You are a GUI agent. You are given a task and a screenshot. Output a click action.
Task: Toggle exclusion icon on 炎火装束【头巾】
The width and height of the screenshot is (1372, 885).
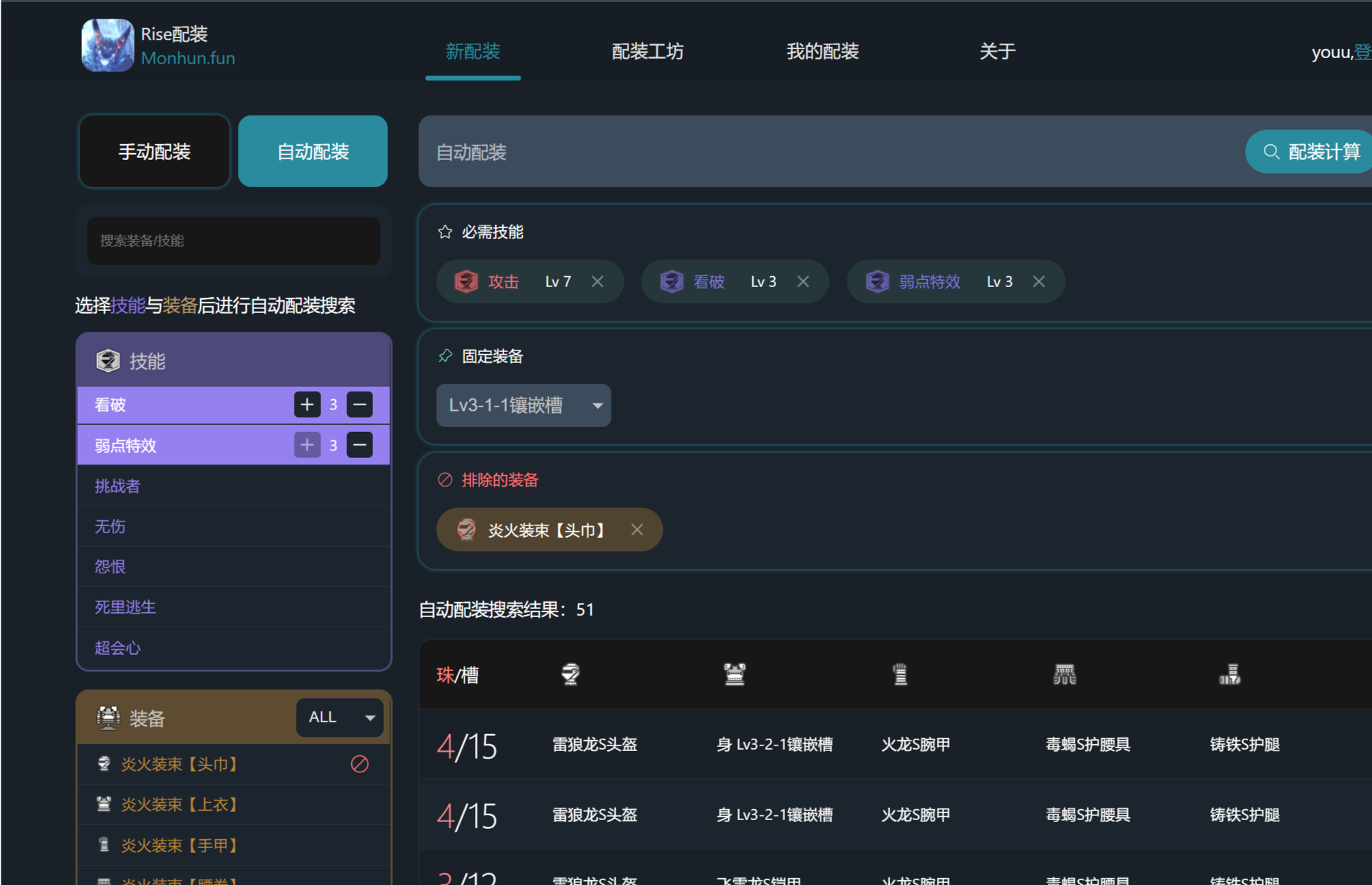pyautogui.click(x=359, y=764)
